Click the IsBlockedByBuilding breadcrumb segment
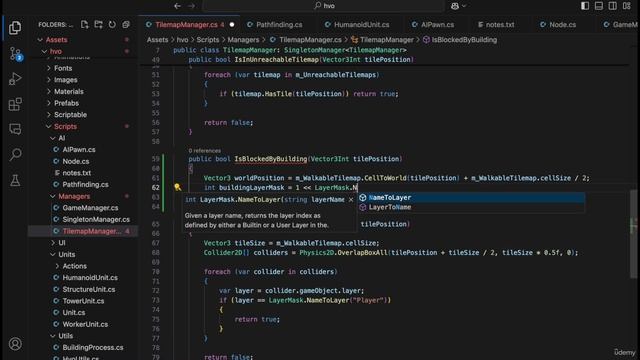 [x=460, y=40]
